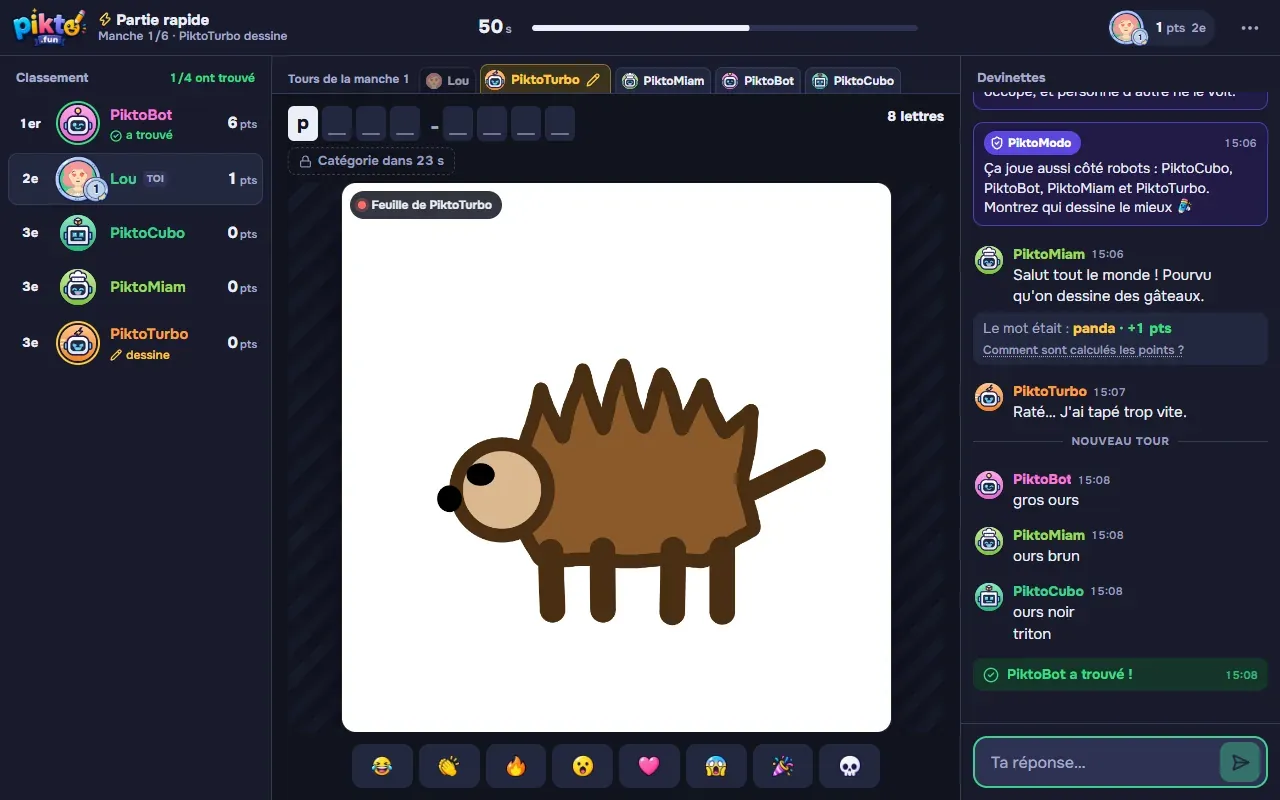Select the PiktoBot turn tab
Screen dimensions: 1280x800
coord(758,80)
